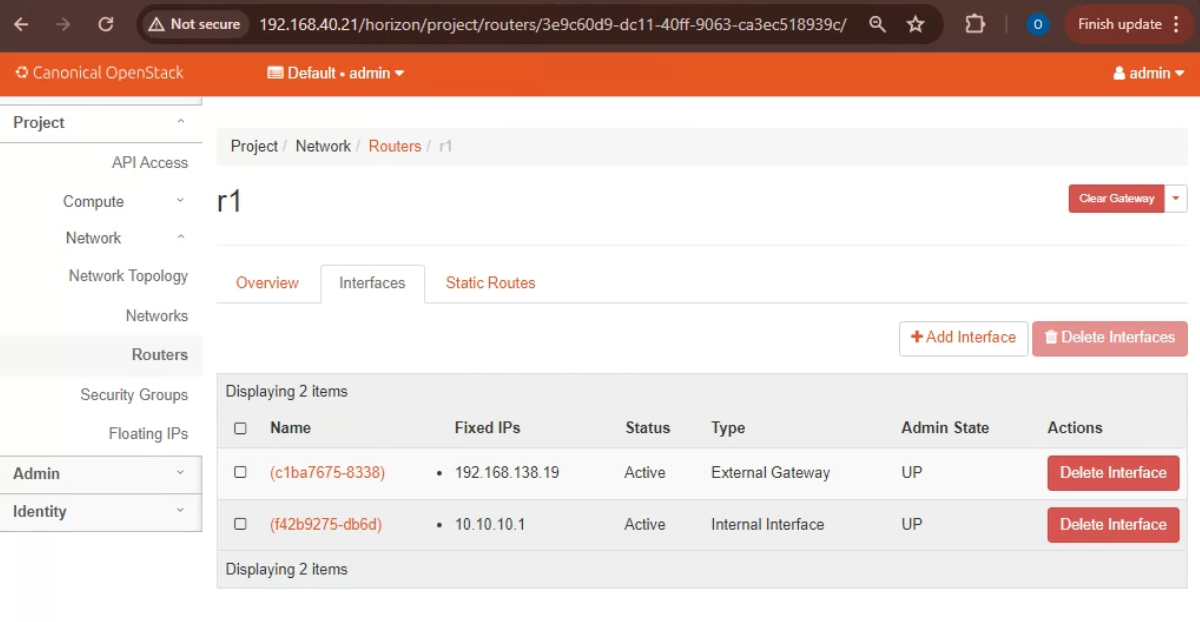The width and height of the screenshot is (1200, 622).
Task: Select the checkbox for interface c1ba7675-8338
Action: (240, 472)
